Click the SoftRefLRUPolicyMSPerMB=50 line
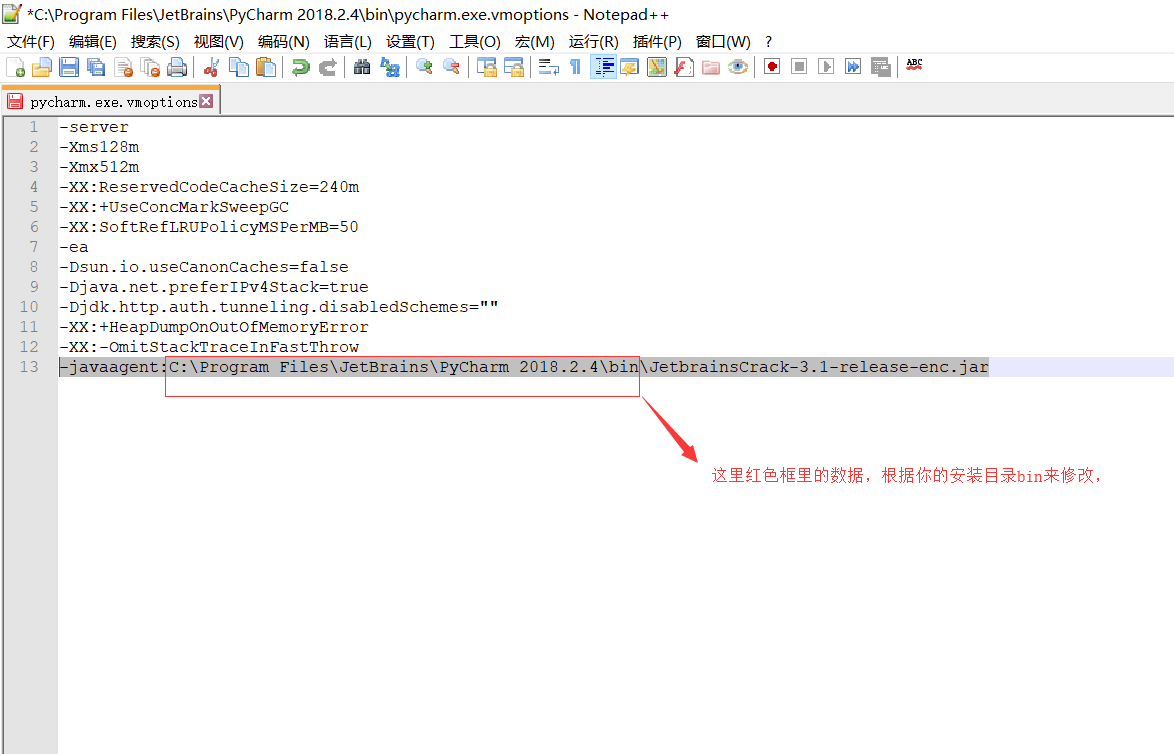Screen dimensions: 1174x754 pyautogui.click(x=209, y=227)
